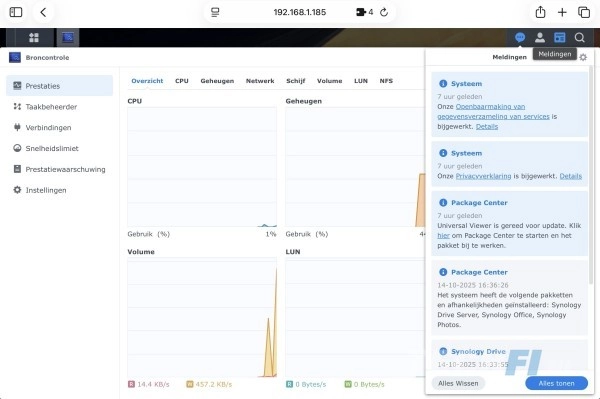Viewport: 600px width, 399px height.
Task: Click the Alles tonen button
Action: click(x=556, y=383)
